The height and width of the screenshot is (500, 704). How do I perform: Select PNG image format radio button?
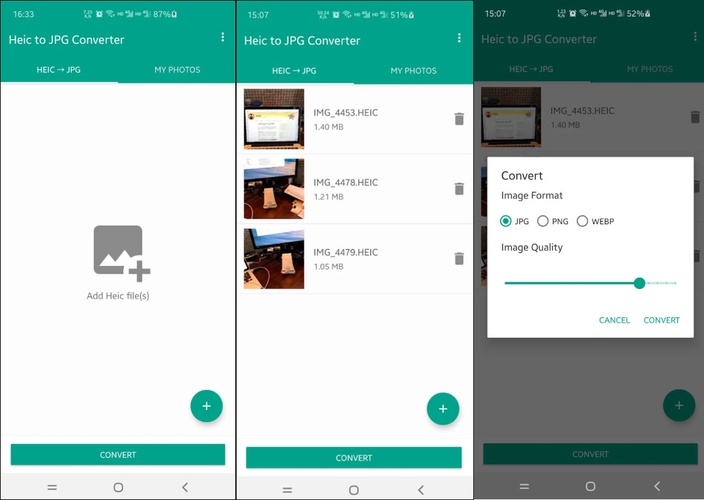[543, 221]
